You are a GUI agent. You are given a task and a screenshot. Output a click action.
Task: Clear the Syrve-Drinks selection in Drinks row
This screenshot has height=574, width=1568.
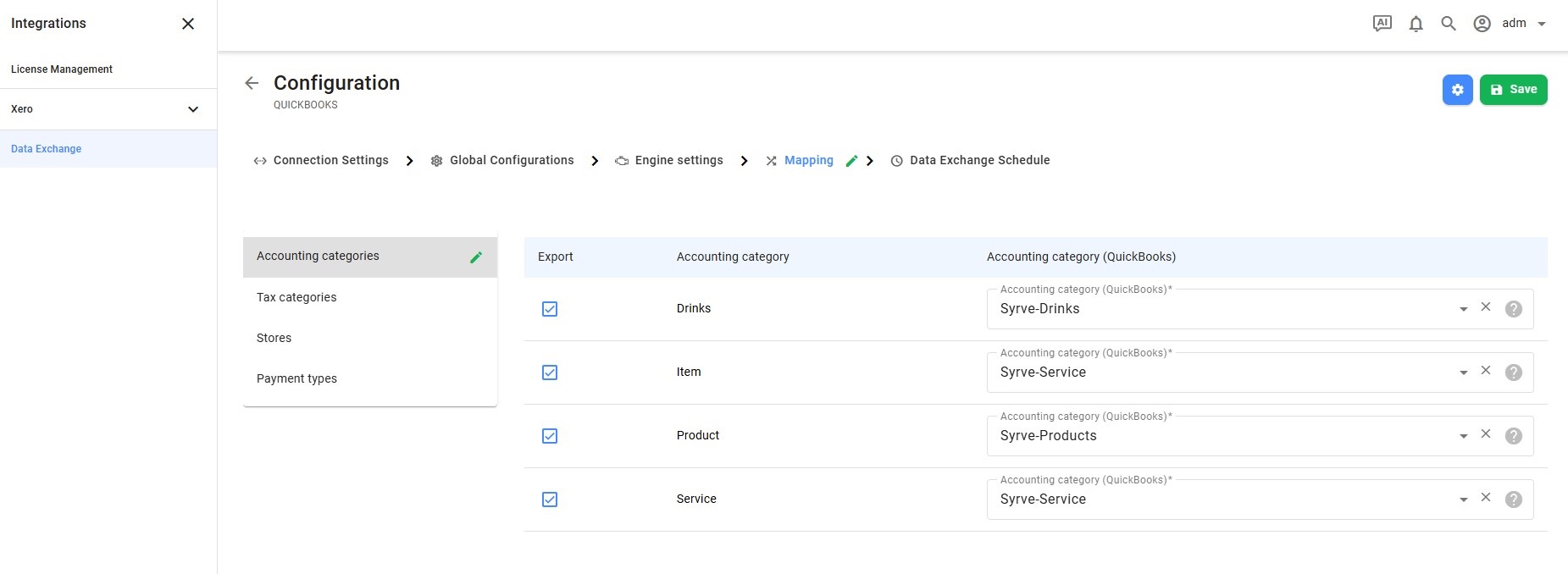(1485, 306)
